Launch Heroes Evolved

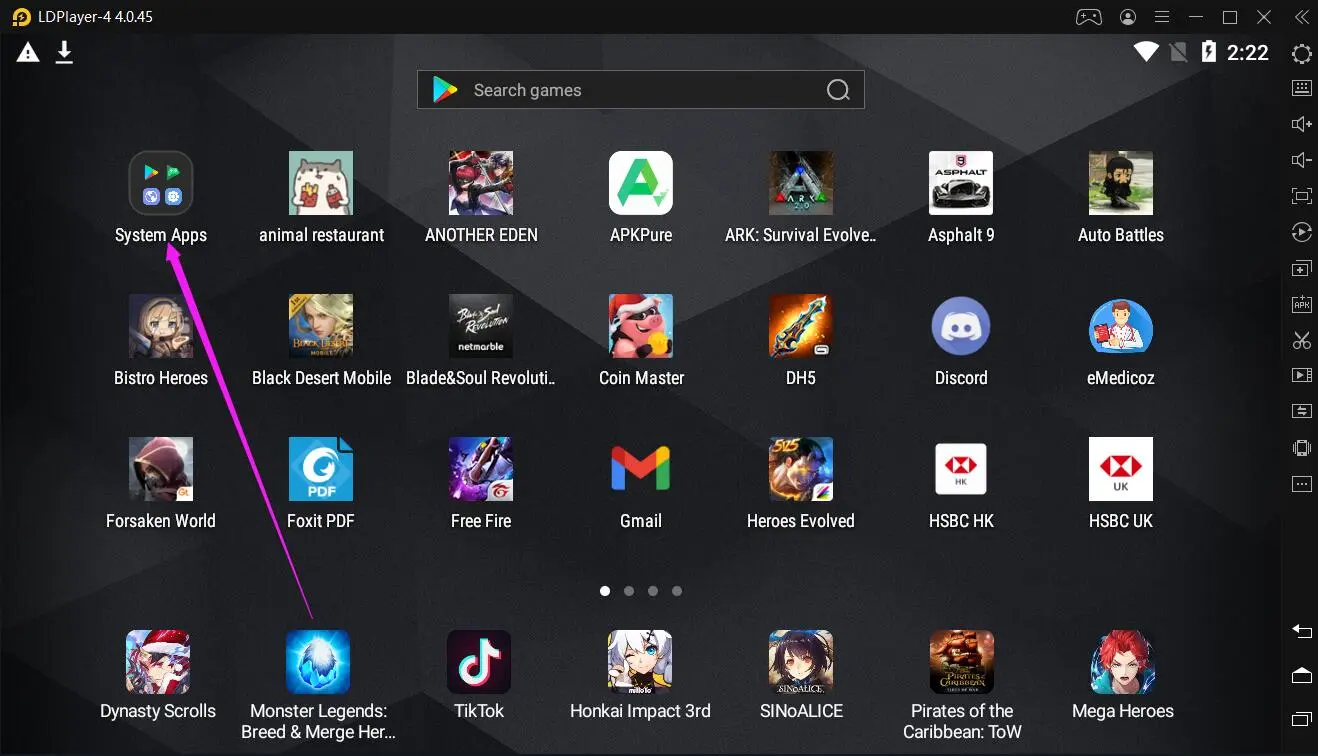point(801,469)
